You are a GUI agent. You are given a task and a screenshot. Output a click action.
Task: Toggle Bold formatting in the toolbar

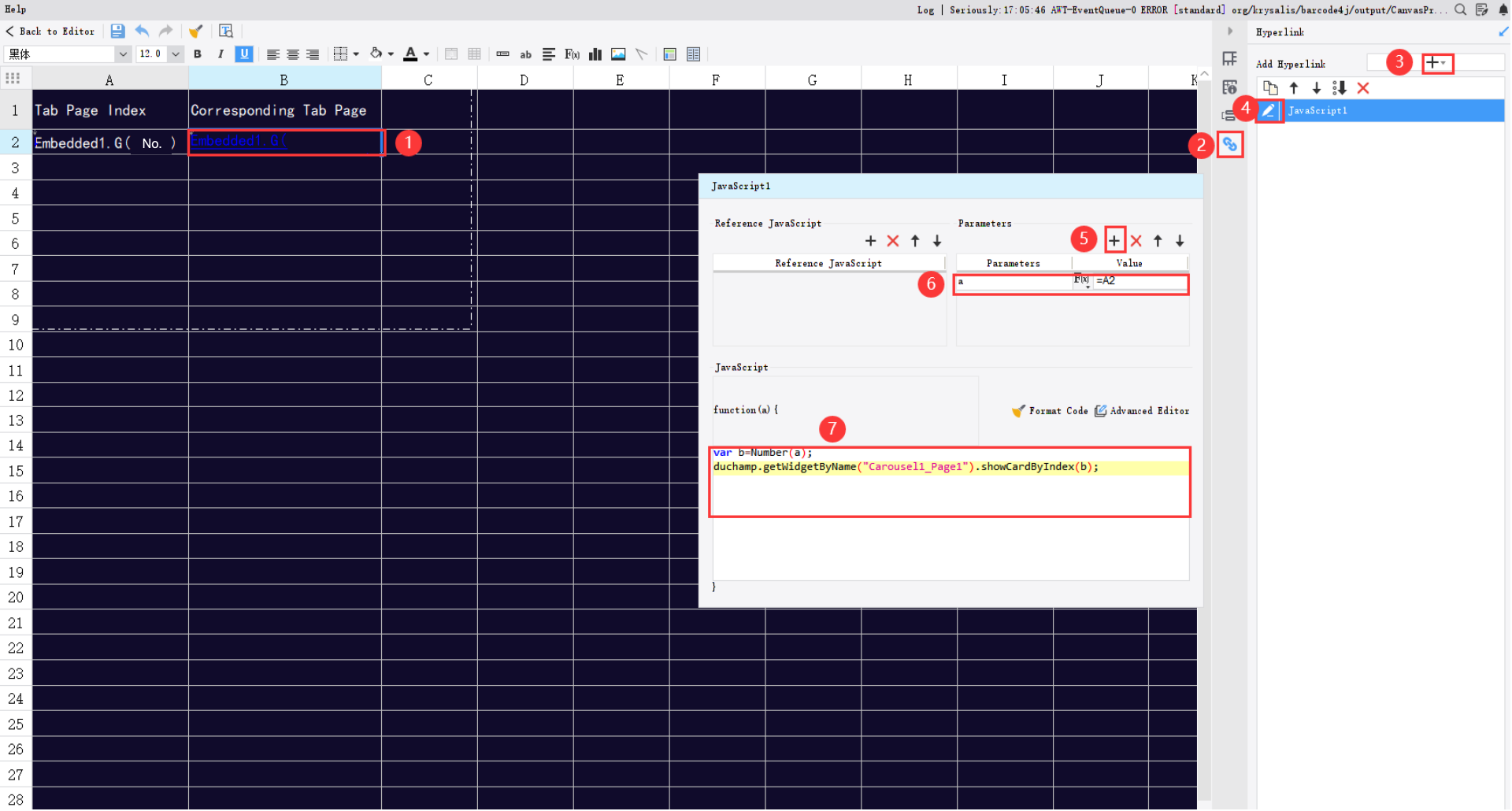tap(198, 54)
